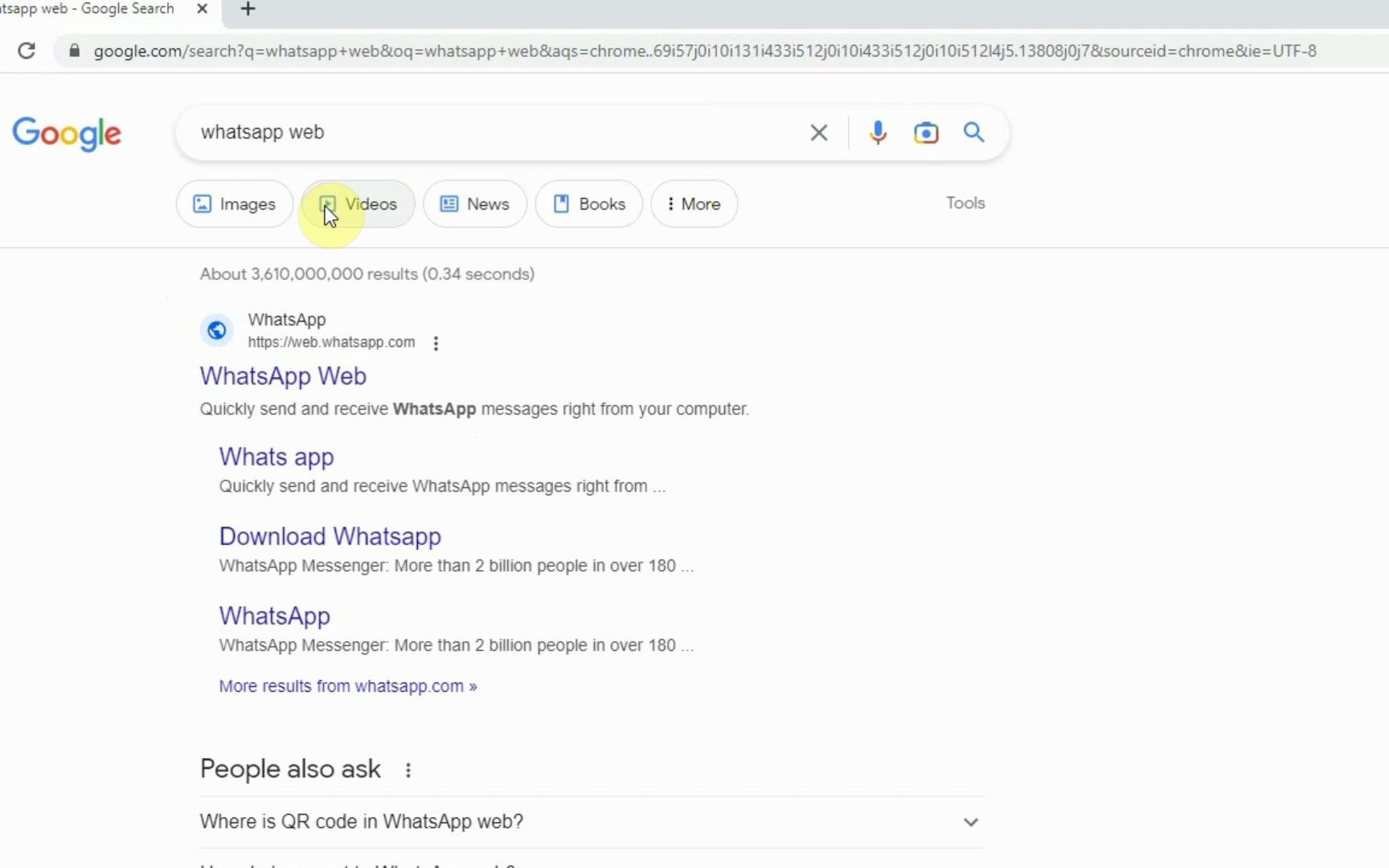Open the People also ask options menu
1389x868 pixels.
408,770
